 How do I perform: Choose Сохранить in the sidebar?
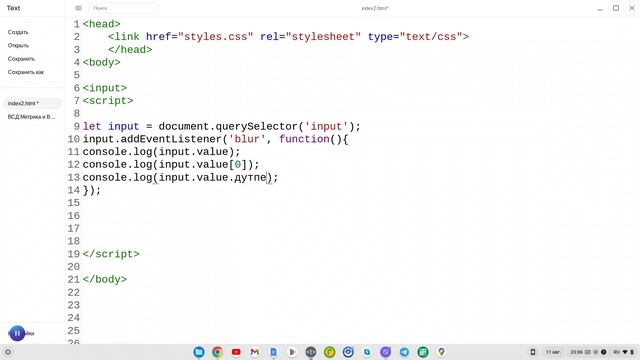click(21, 59)
